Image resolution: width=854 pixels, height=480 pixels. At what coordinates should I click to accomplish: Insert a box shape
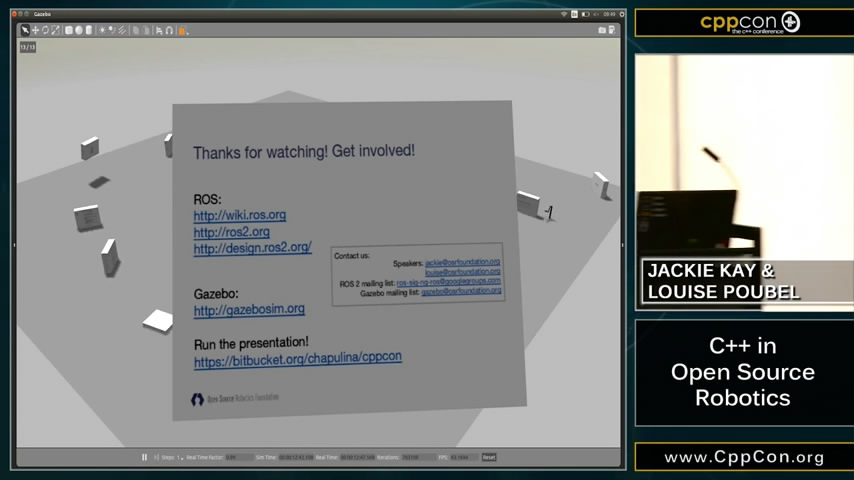(69, 31)
